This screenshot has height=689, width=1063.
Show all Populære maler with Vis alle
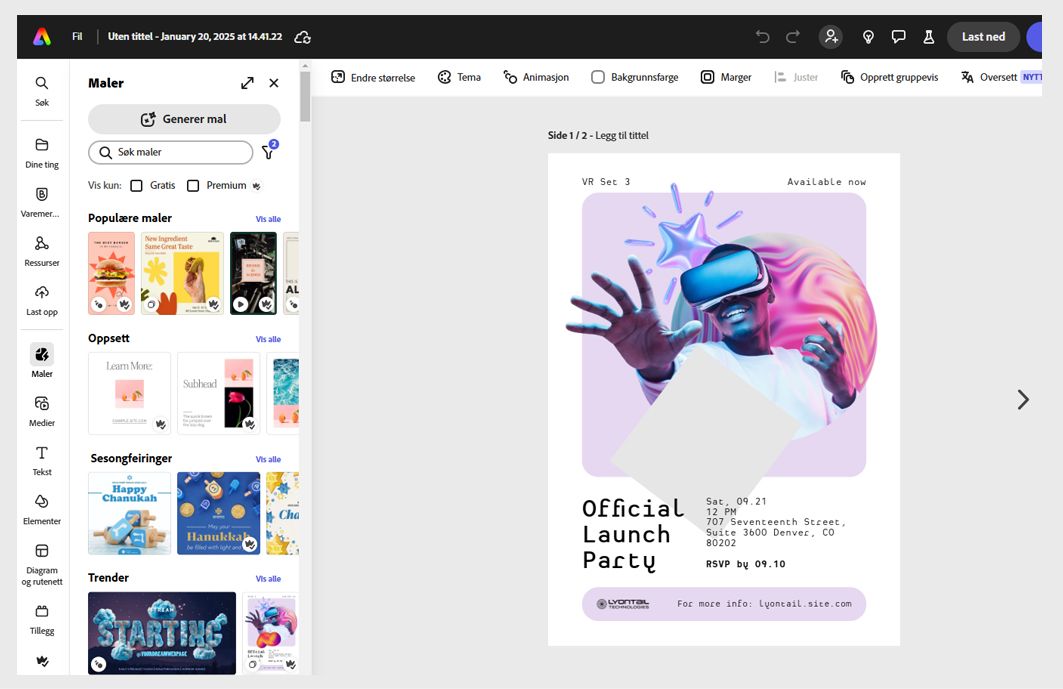pos(268,218)
